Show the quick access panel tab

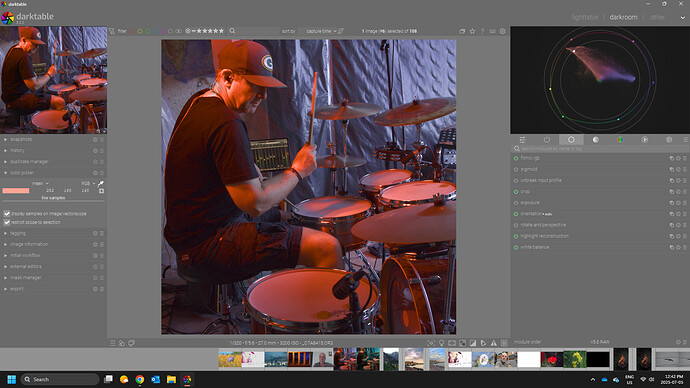522,139
